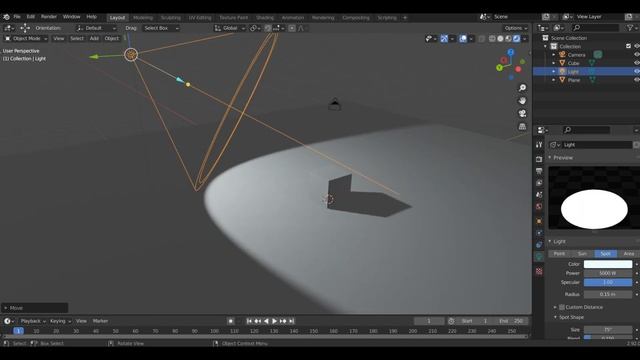Screen dimensions: 640x360
Task: Click the Blender logo icon
Action: tap(6, 17)
